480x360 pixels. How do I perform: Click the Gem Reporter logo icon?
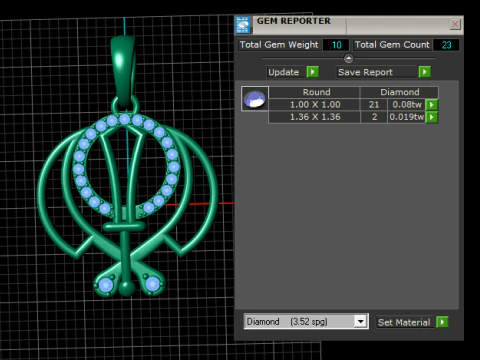pos(243,25)
